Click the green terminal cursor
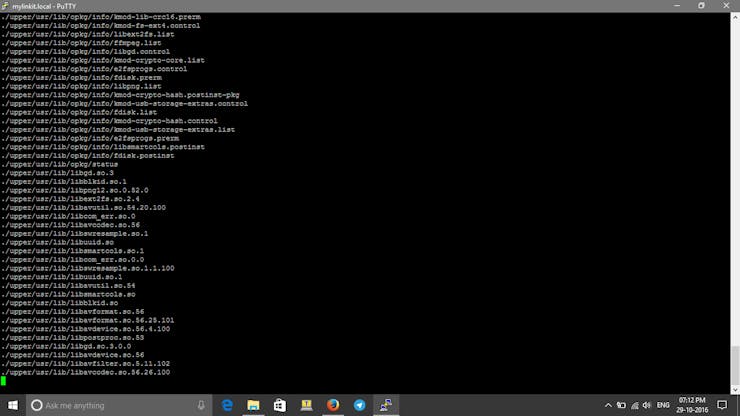The image size is (740, 416). coord(3,381)
